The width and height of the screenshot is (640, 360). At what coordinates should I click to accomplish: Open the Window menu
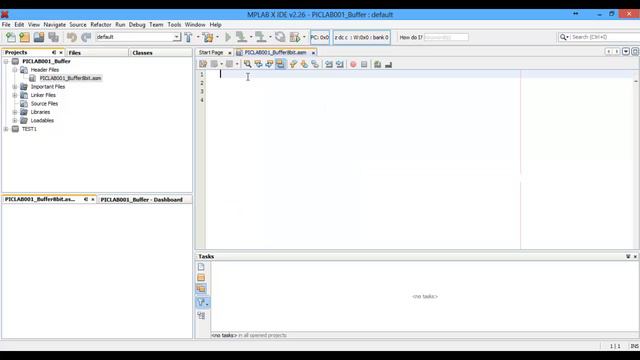195,24
